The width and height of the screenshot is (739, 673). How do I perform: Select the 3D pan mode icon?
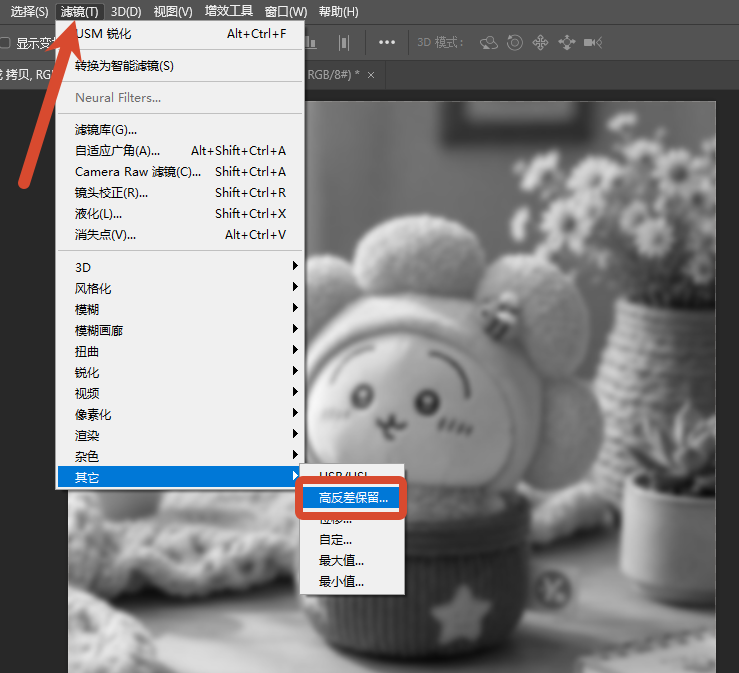tap(540, 43)
